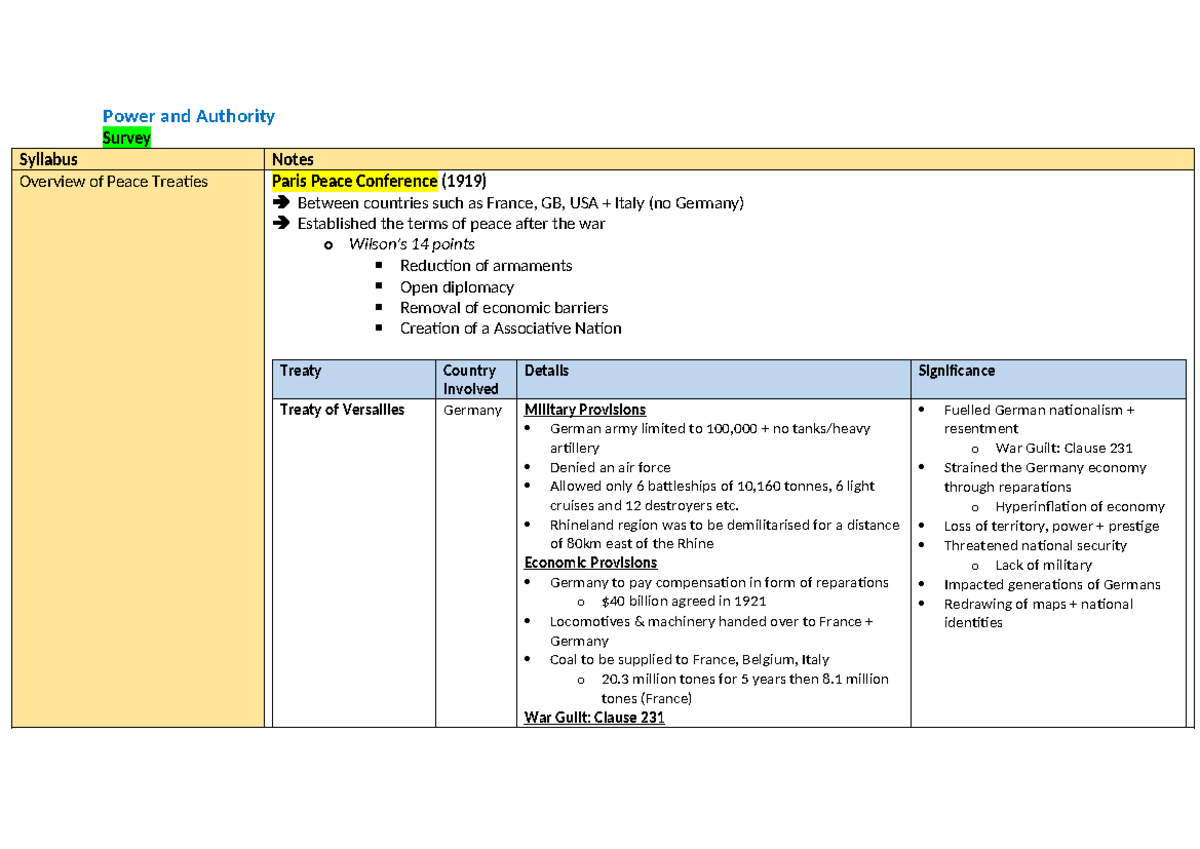Click '20.3 million tones for 5 years' sub-bullet
The height and width of the screenshot is (849, 1200).
point(745,689)
